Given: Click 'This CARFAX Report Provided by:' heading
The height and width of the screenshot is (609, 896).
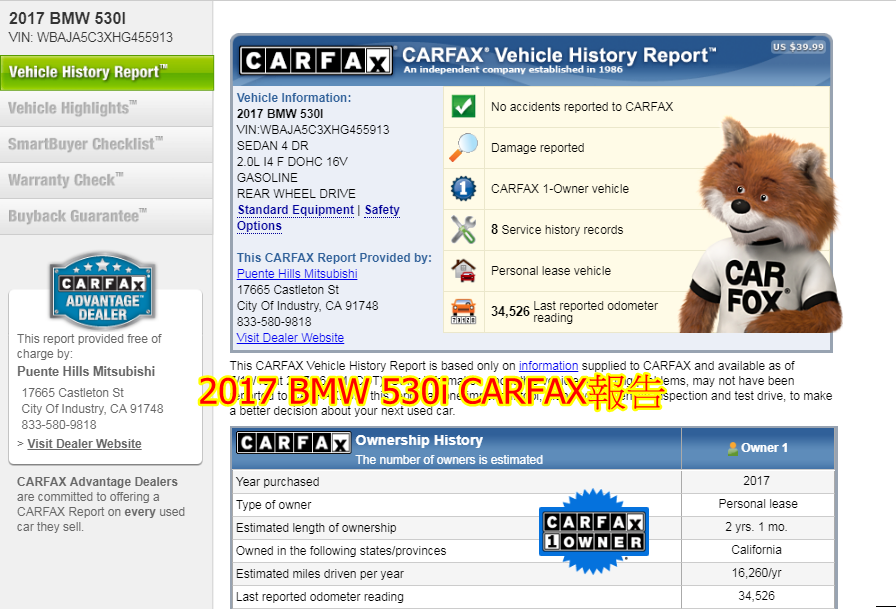Looking at the screenshot, I should (x=334, y=258).
